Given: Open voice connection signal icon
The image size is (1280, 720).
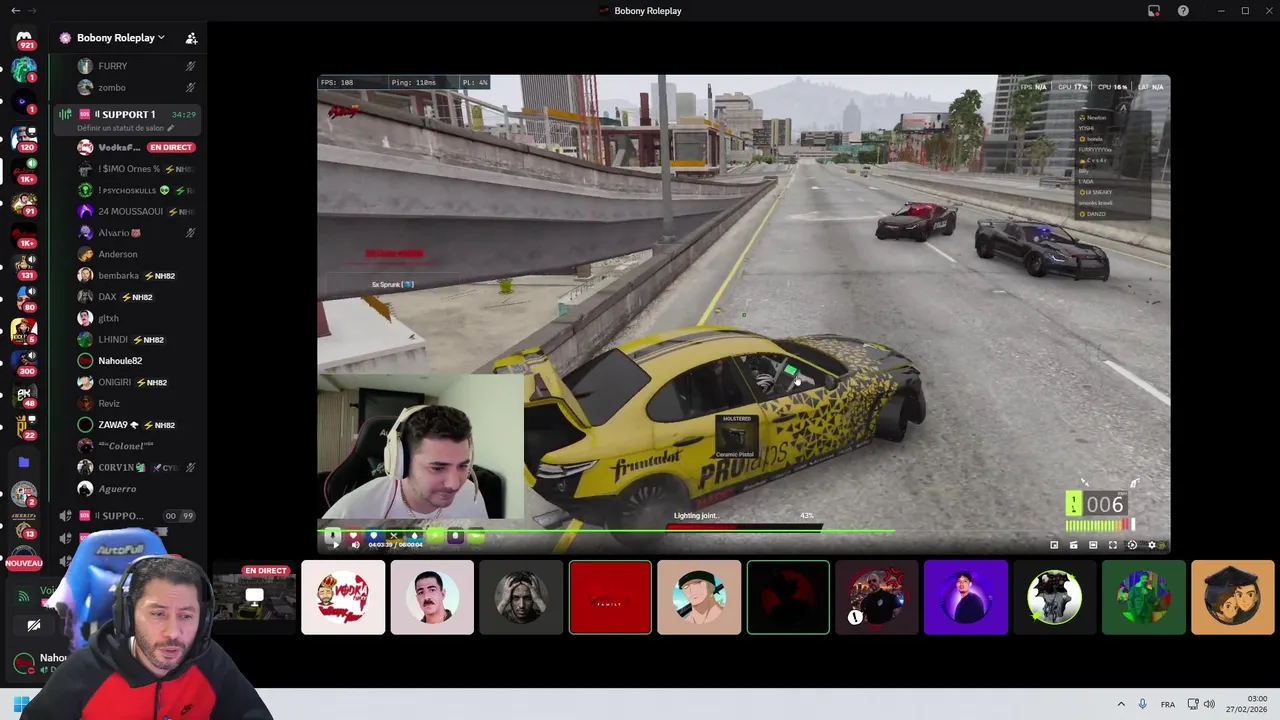Looking at the screenshot, I should 24,597.
